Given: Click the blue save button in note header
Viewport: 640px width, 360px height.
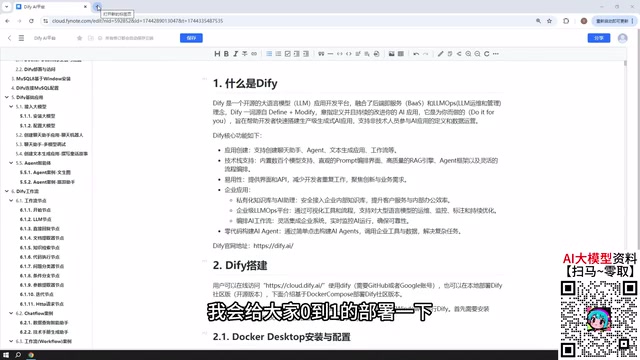Looking at the screenshot, I should [x=191, y=38].
